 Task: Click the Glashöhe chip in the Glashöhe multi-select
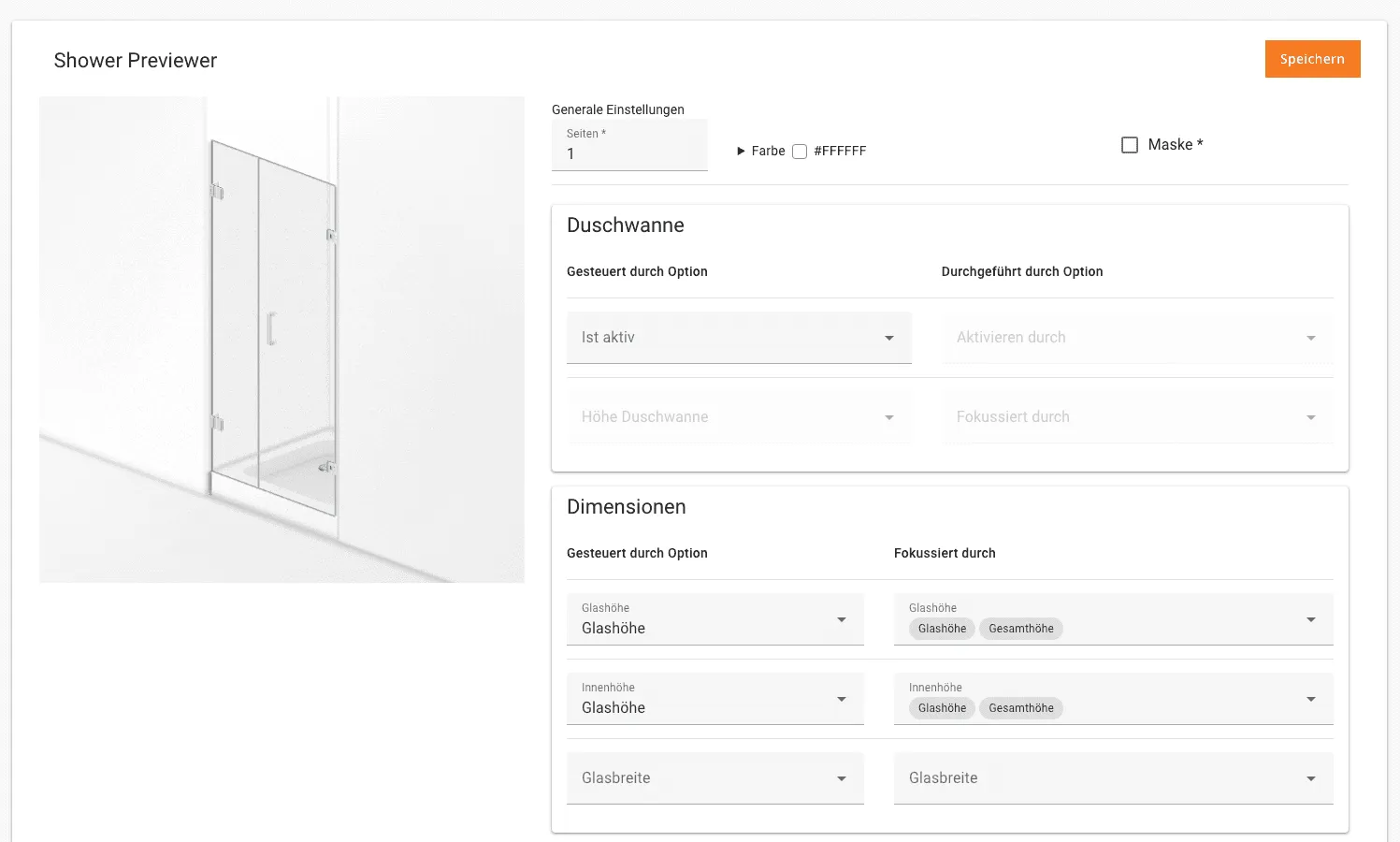coord(942,629)
